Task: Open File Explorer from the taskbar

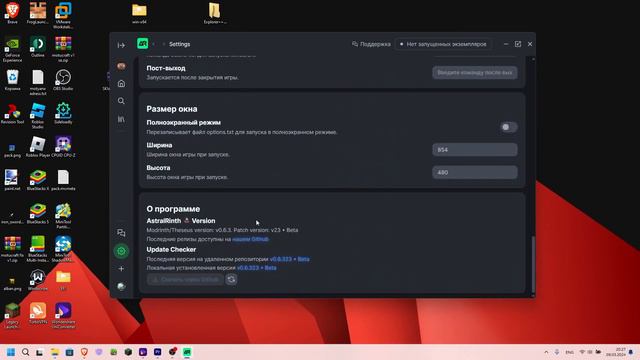Action: pyautogui.click(x=55, y=352)
